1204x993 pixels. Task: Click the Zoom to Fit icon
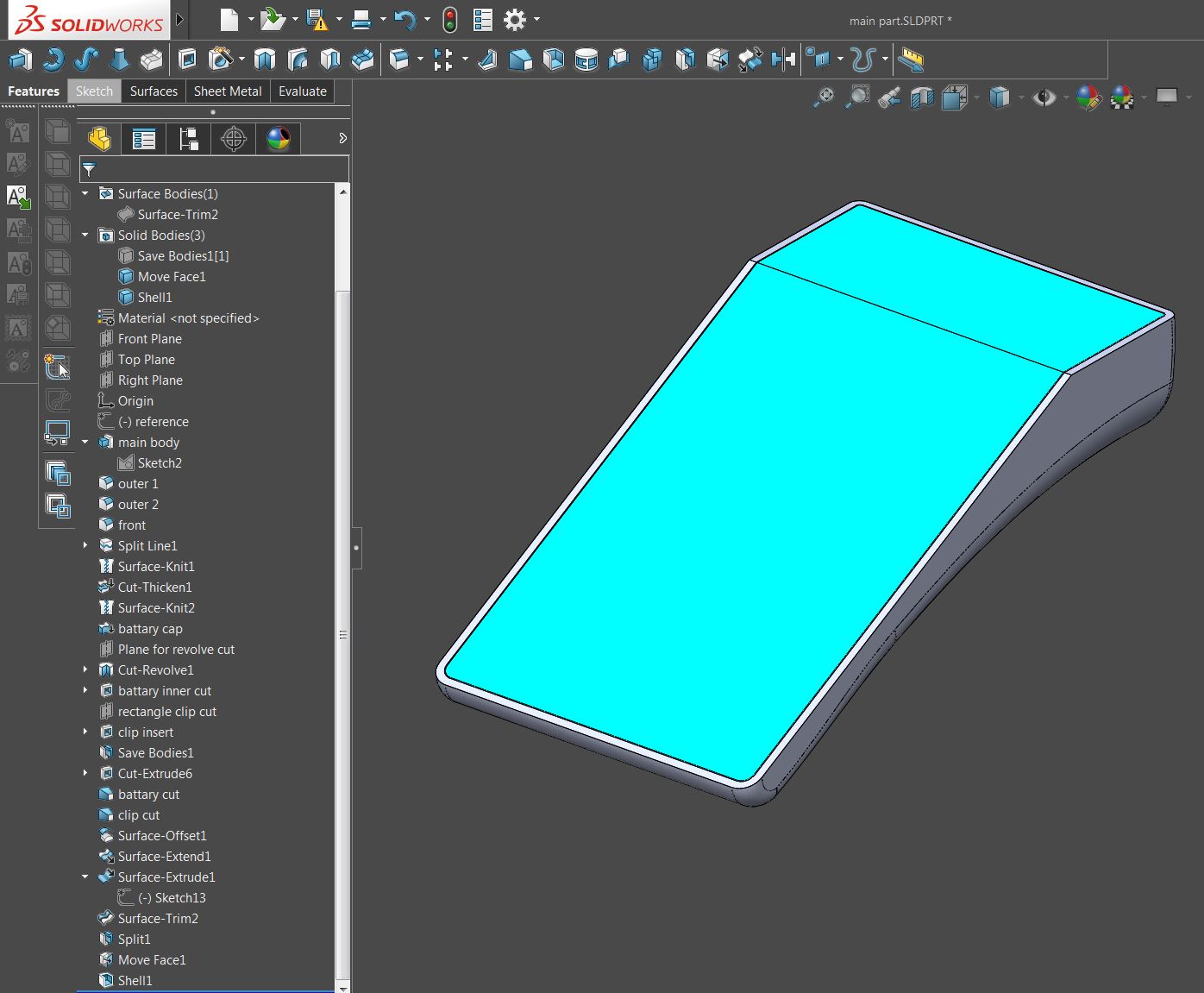[x=824, y=97]
